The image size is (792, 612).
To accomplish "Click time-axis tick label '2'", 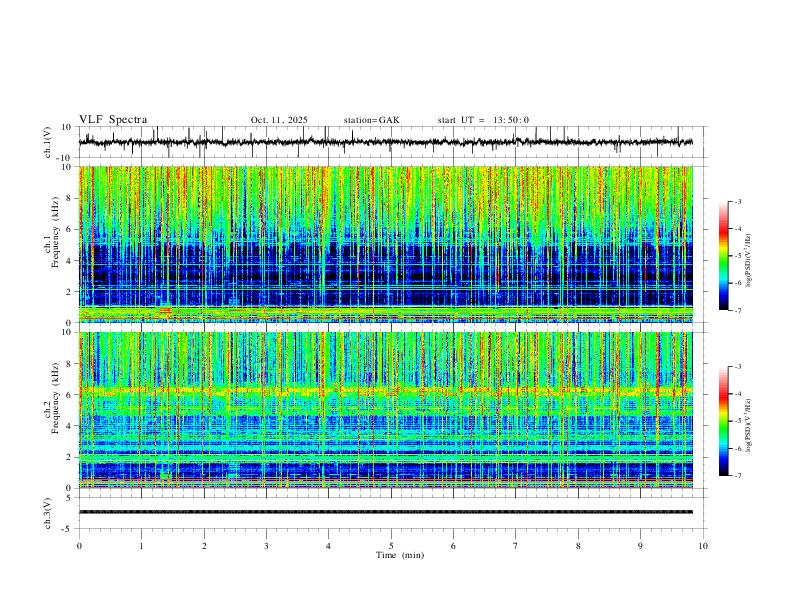I will click(204, 546).
